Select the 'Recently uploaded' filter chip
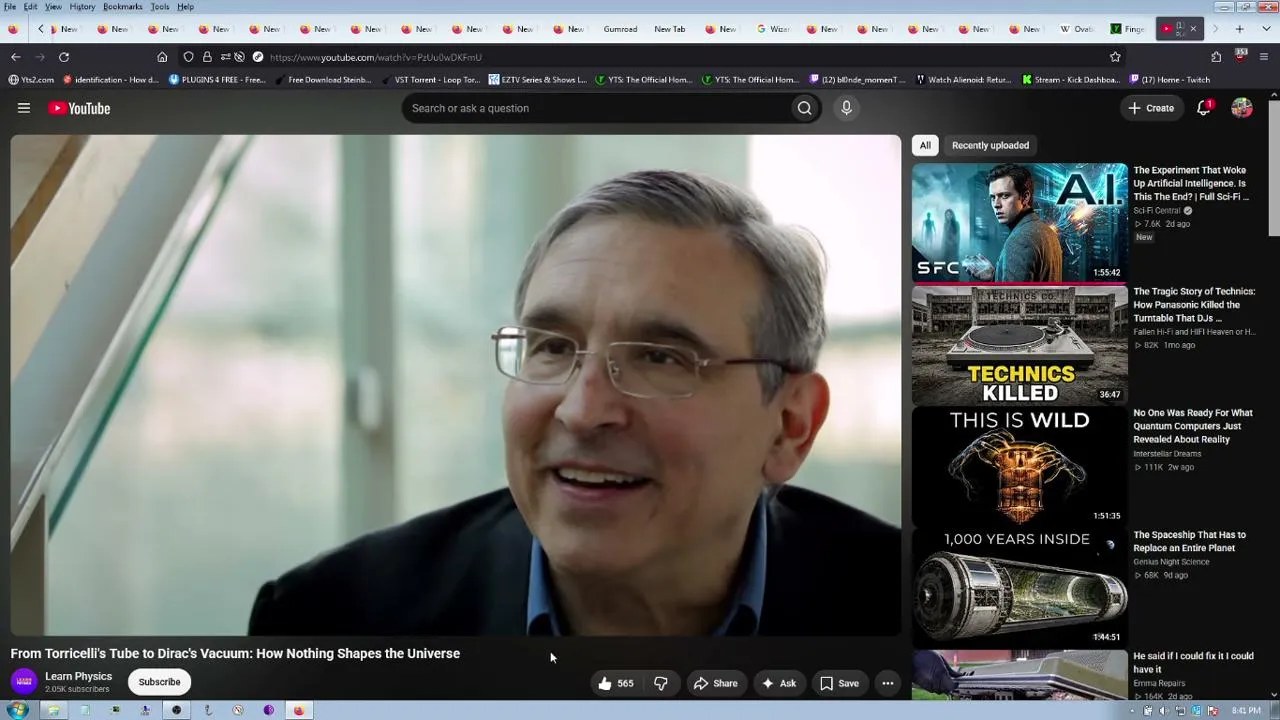Image resolution: width=1280 pixels, height=720 pixels. pyautogui.click(x=990, y=145)
